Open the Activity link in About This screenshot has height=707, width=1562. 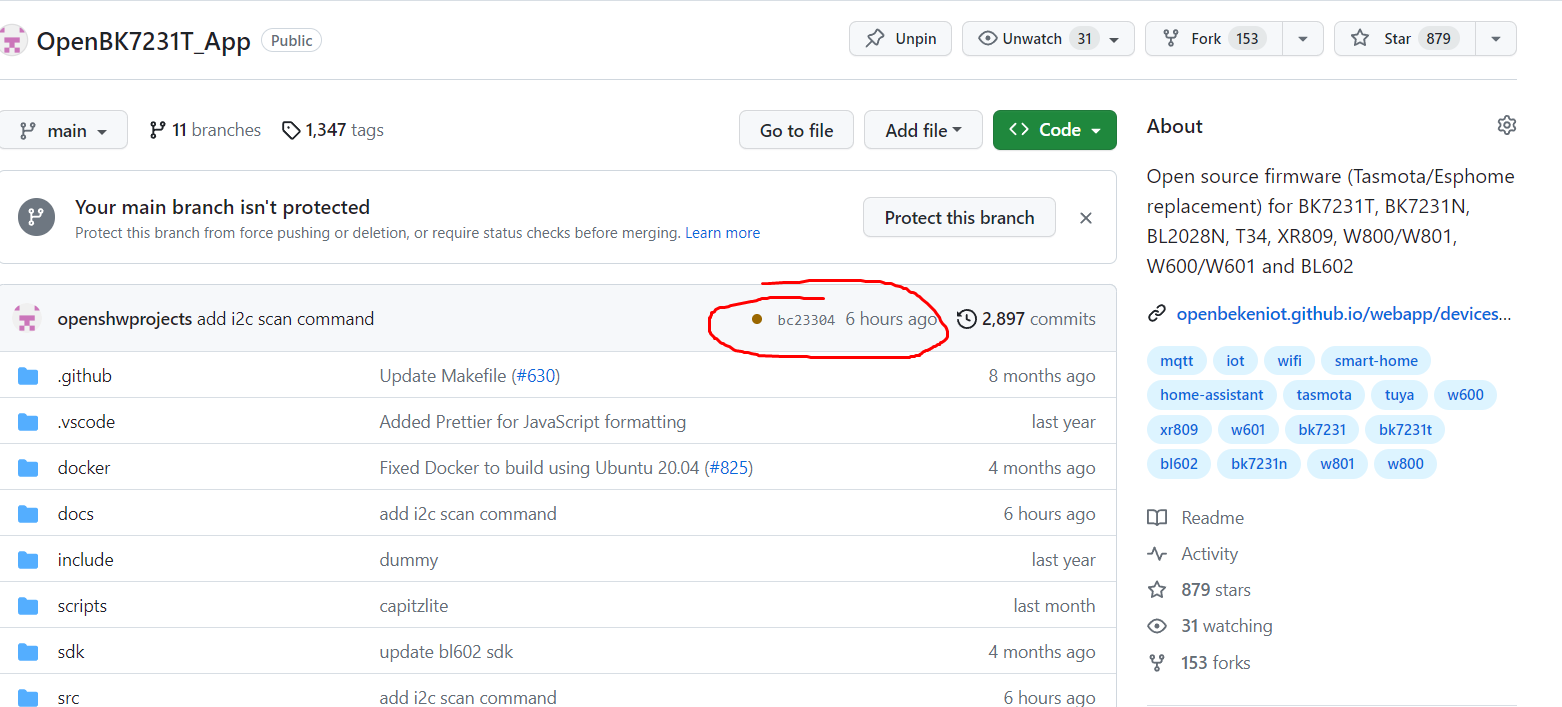(x=1210, y=554)
